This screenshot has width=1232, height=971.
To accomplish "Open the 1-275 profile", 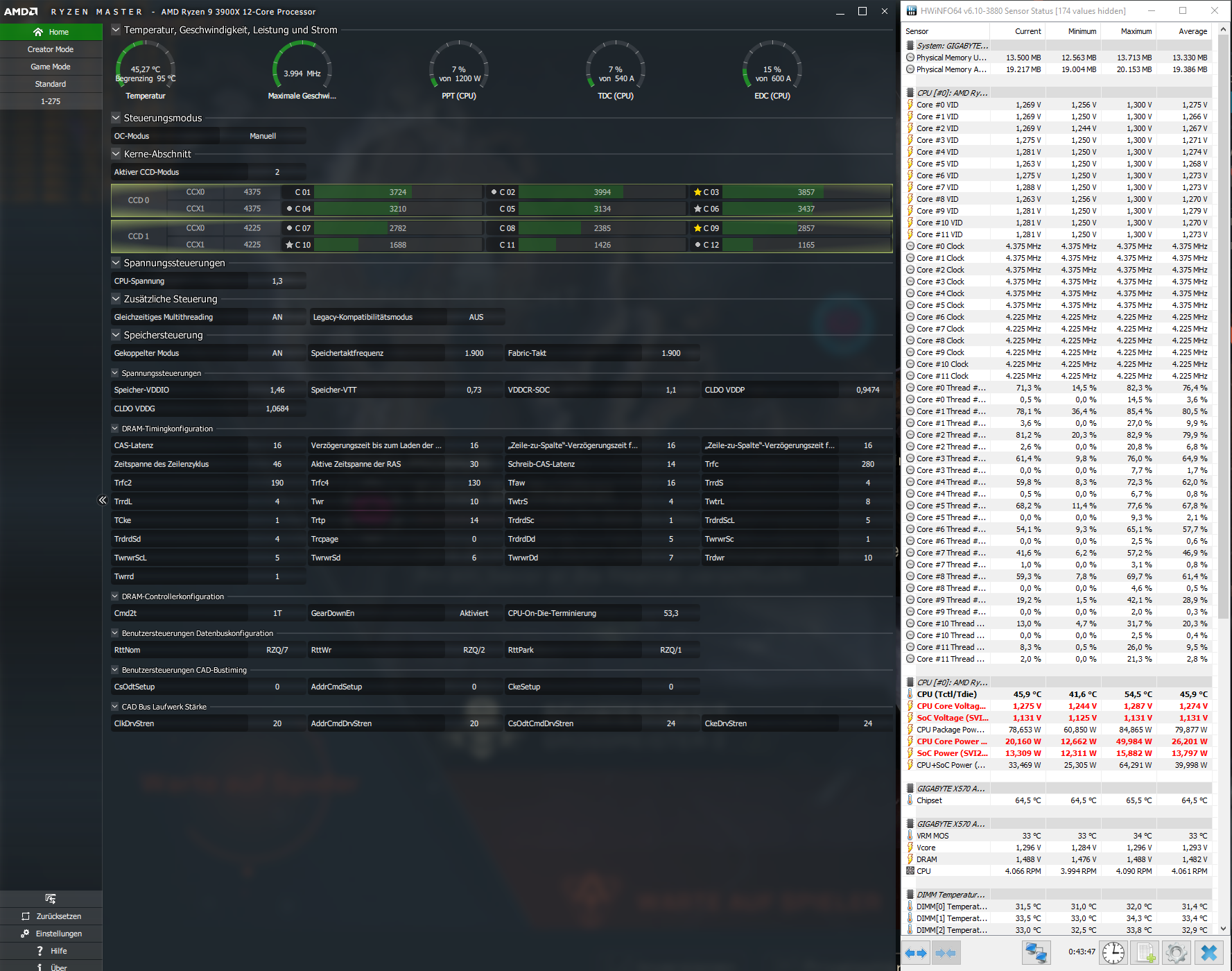I will 51,101.
